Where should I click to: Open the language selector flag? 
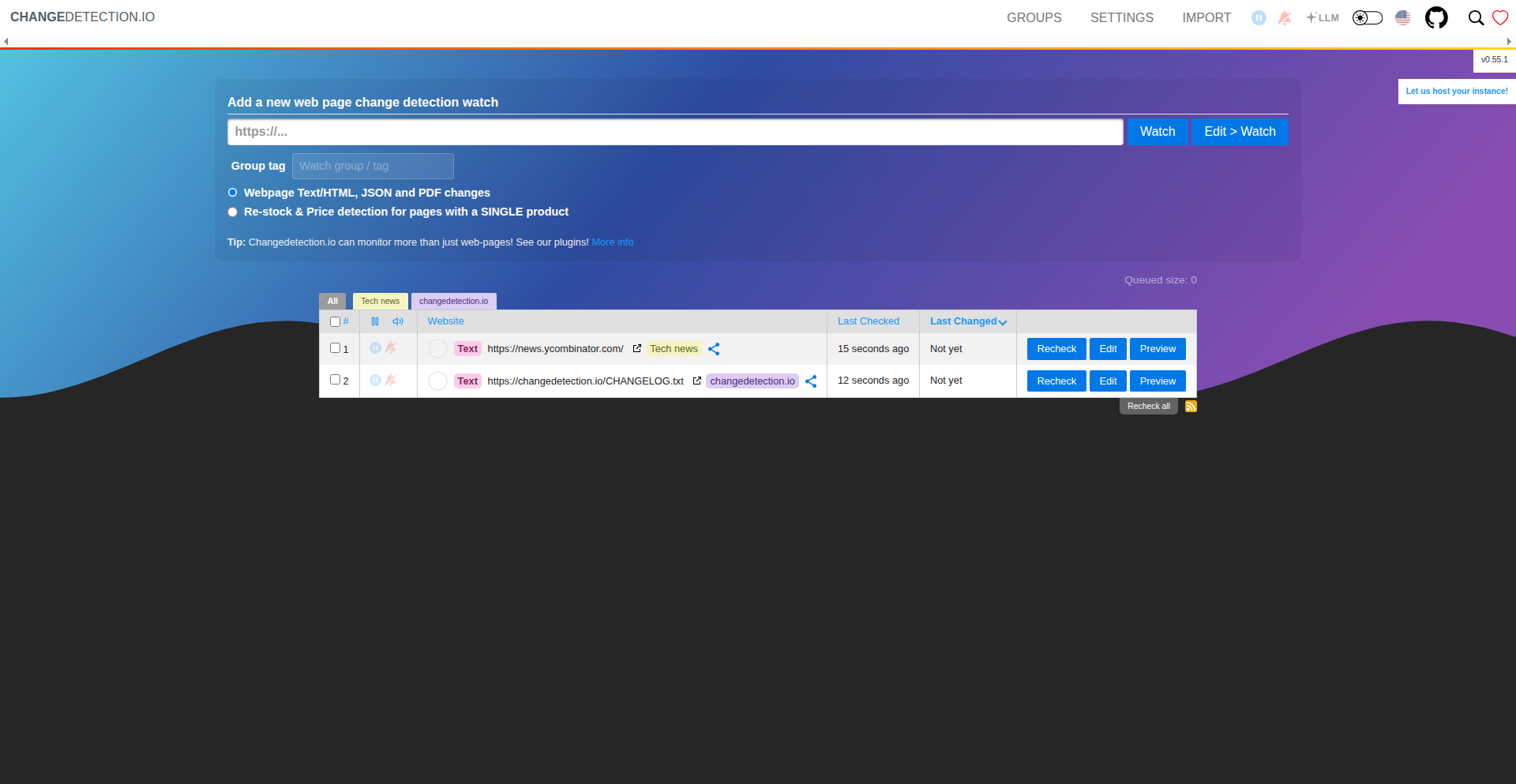pos(1402,17)
